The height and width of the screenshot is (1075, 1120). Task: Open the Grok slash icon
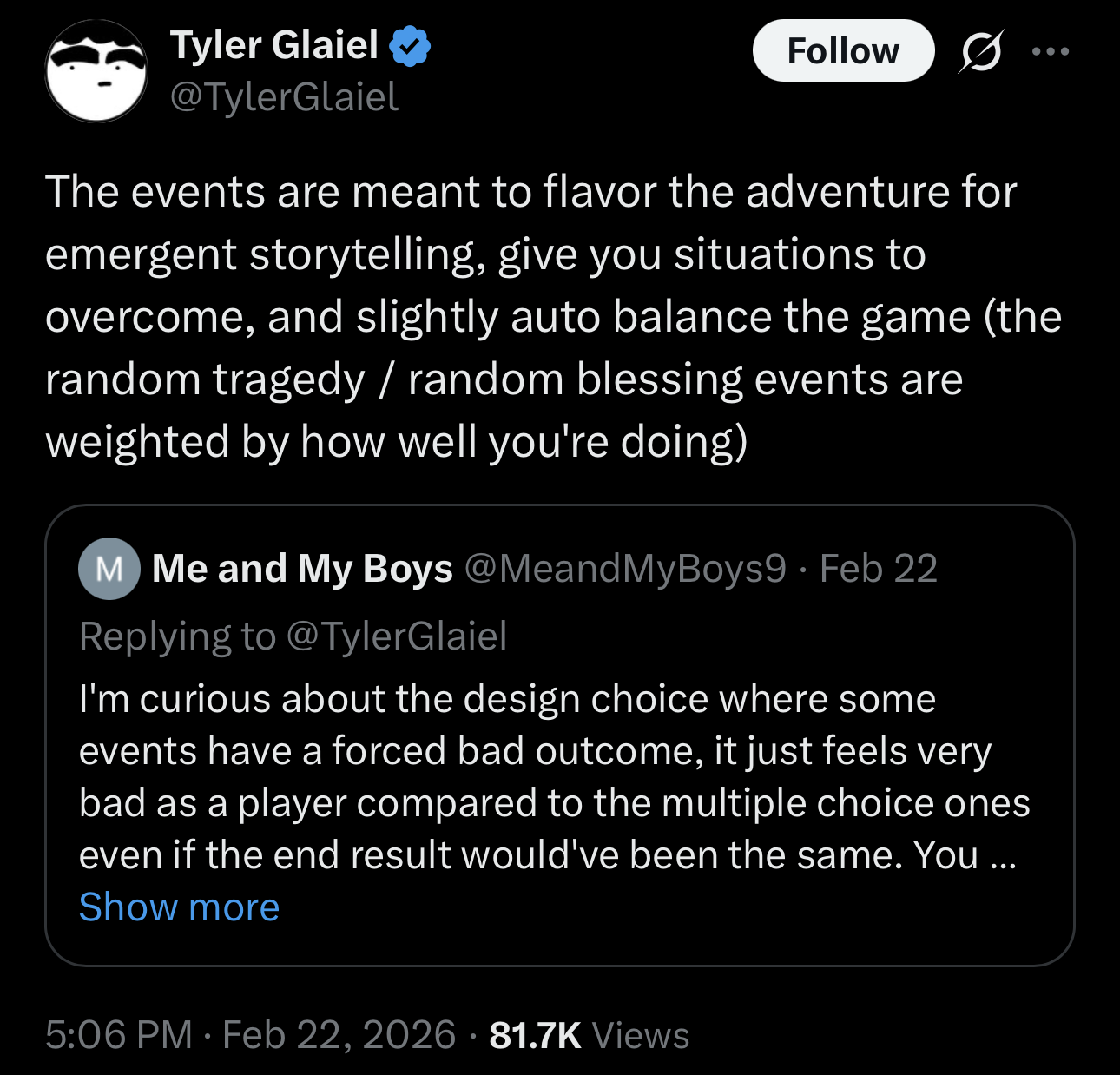981,51
